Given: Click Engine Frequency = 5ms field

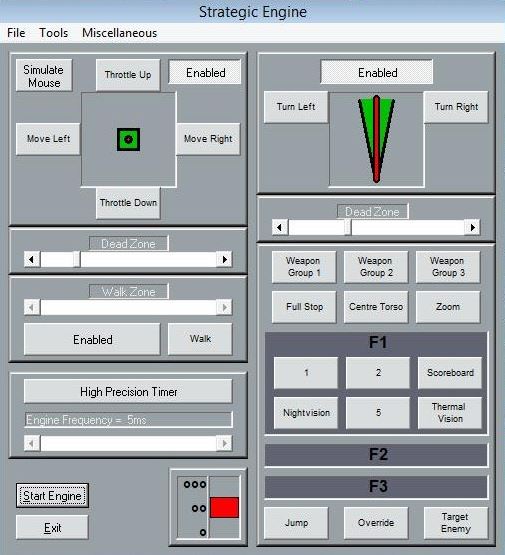Looking at the screenshot, I should 128,420.
